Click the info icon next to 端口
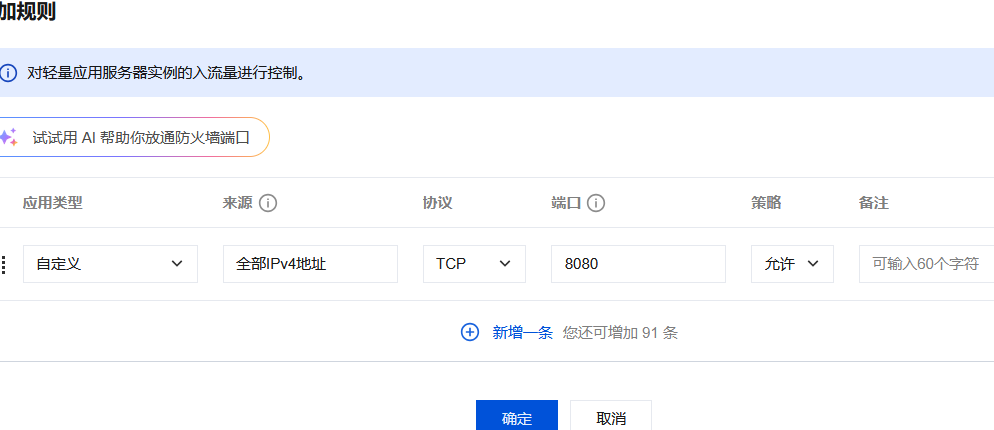This screenshot has width=994, height=430. click(596, 203)
